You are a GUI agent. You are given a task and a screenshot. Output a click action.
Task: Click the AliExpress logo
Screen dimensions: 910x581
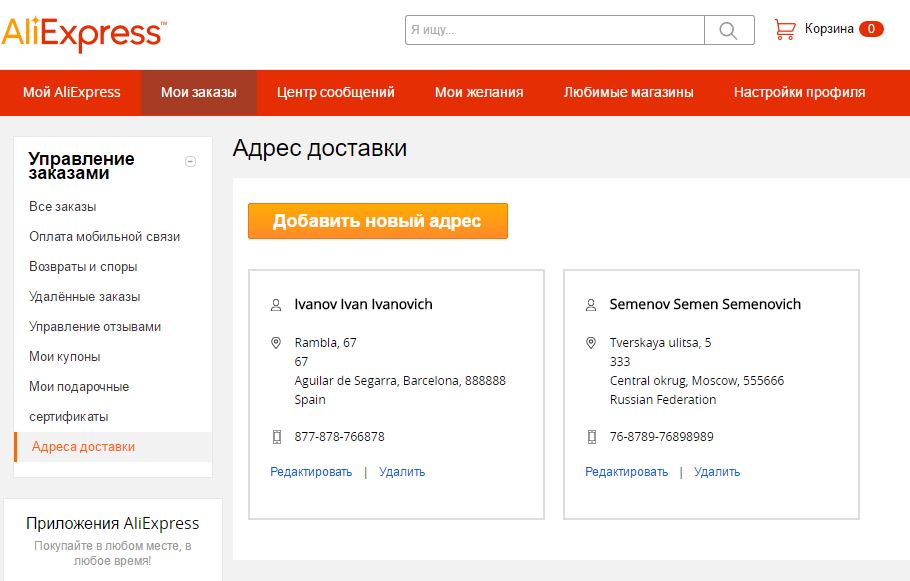click(x=83, y=33)
